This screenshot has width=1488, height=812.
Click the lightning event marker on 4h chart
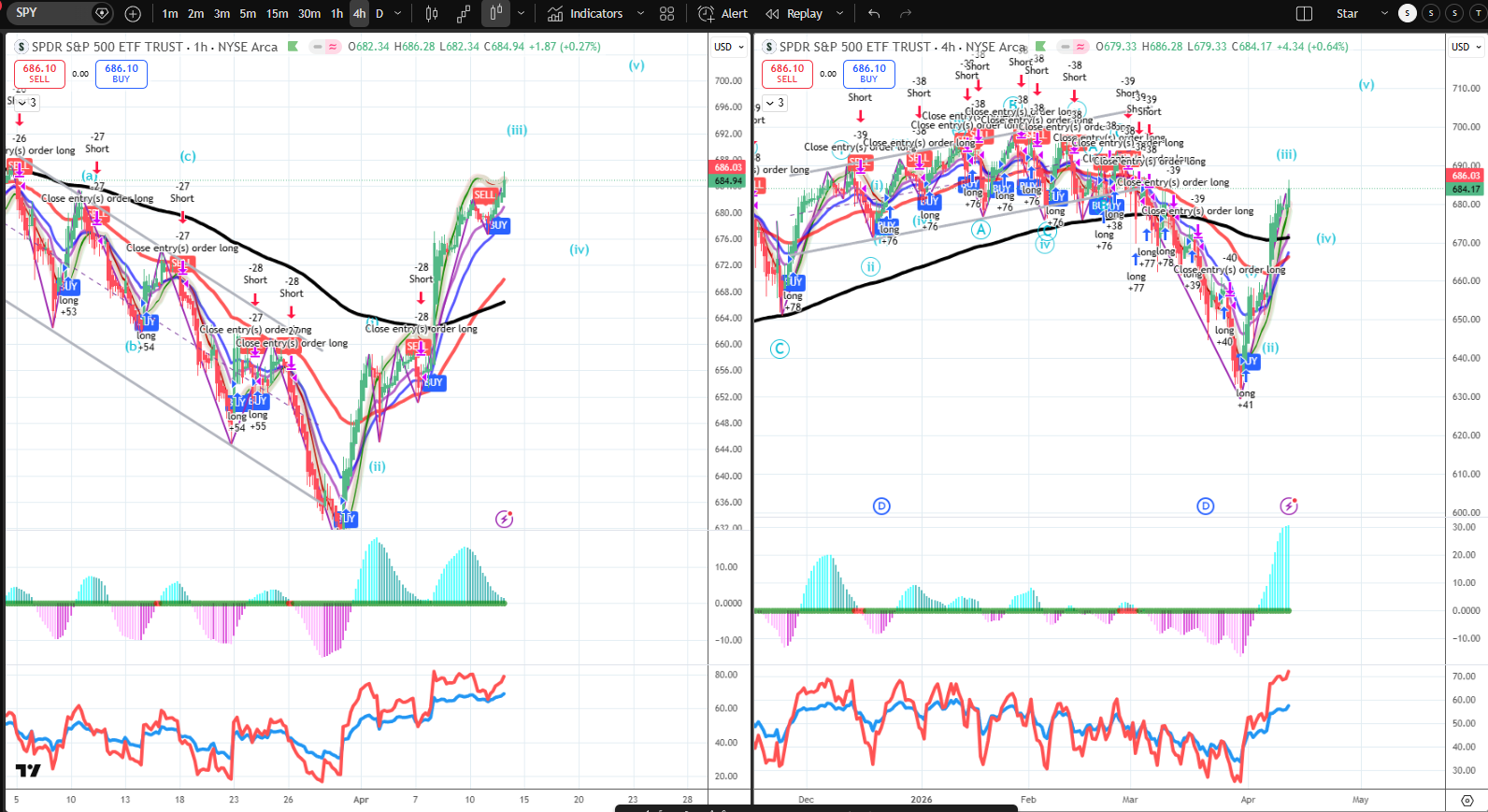click(1289, 506)
